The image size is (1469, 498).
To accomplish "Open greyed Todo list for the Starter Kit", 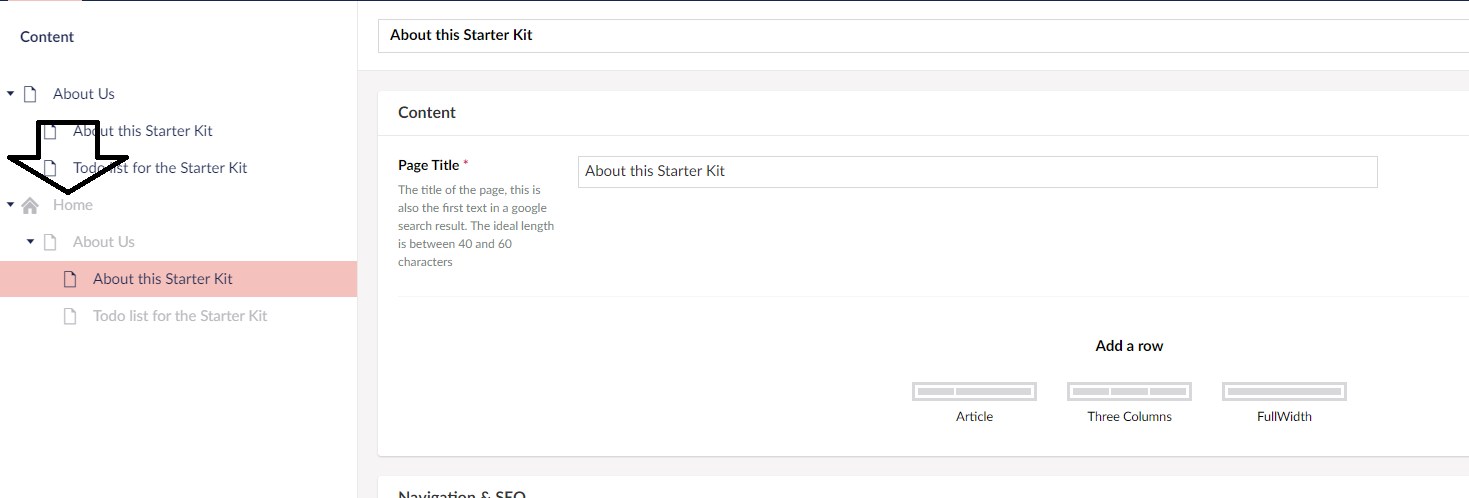I will click(x=180, y=316).
